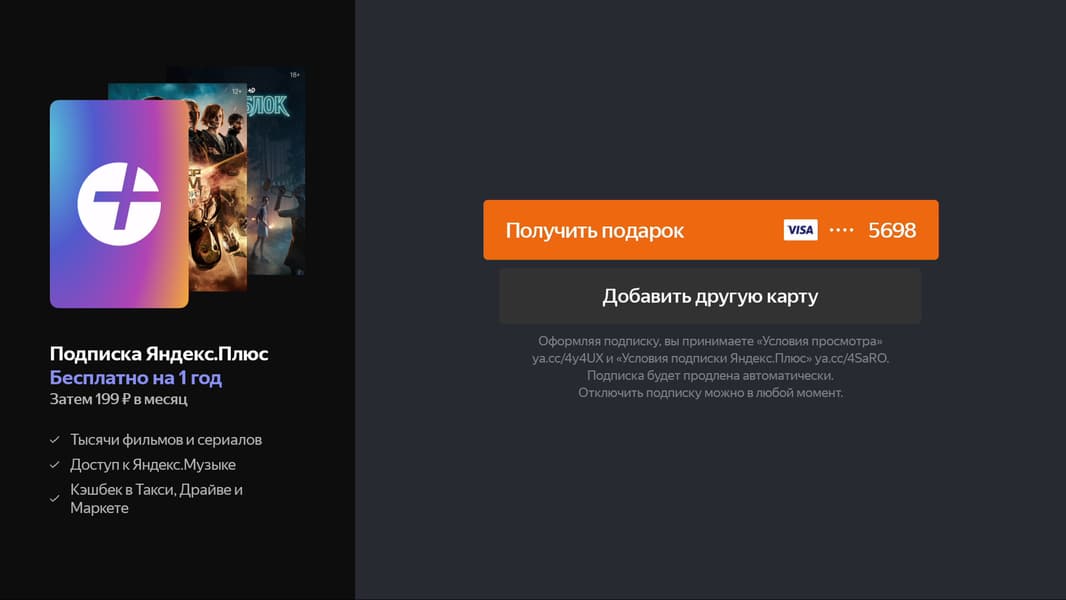Viewport: 1066px width, 600px height.
Task: Click the Тысячи фильмов и сериалов line
Action: pos(166,440)
